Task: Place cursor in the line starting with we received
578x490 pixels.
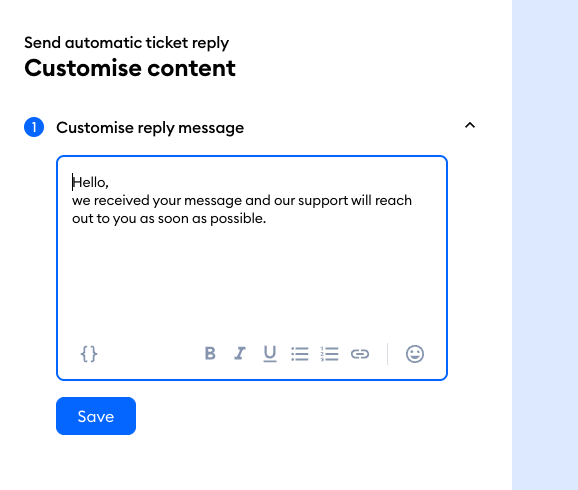Action: pyautogui.click(x=242, y=201)
